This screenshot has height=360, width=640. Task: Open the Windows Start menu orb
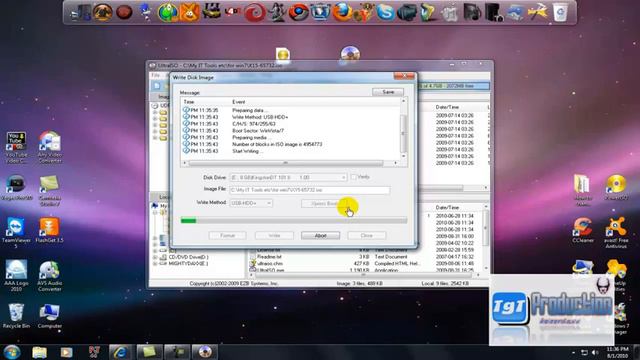tap(12, 352)
